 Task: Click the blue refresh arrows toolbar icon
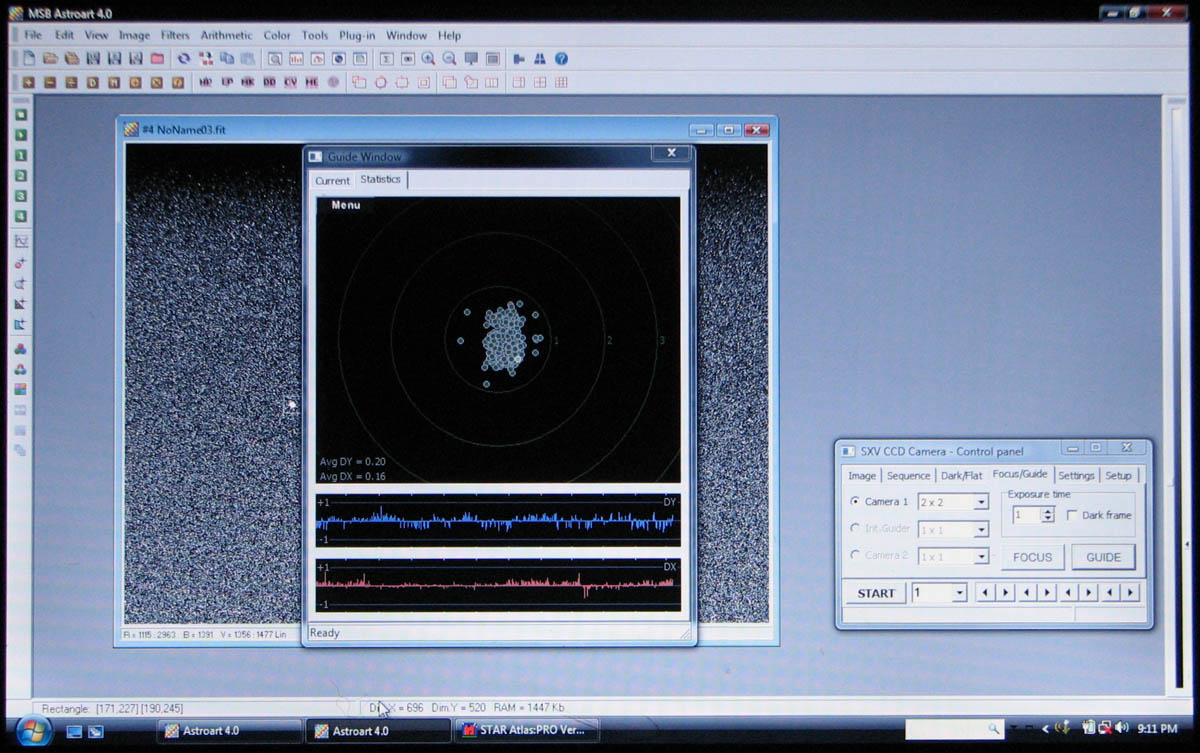coord(184,59)
